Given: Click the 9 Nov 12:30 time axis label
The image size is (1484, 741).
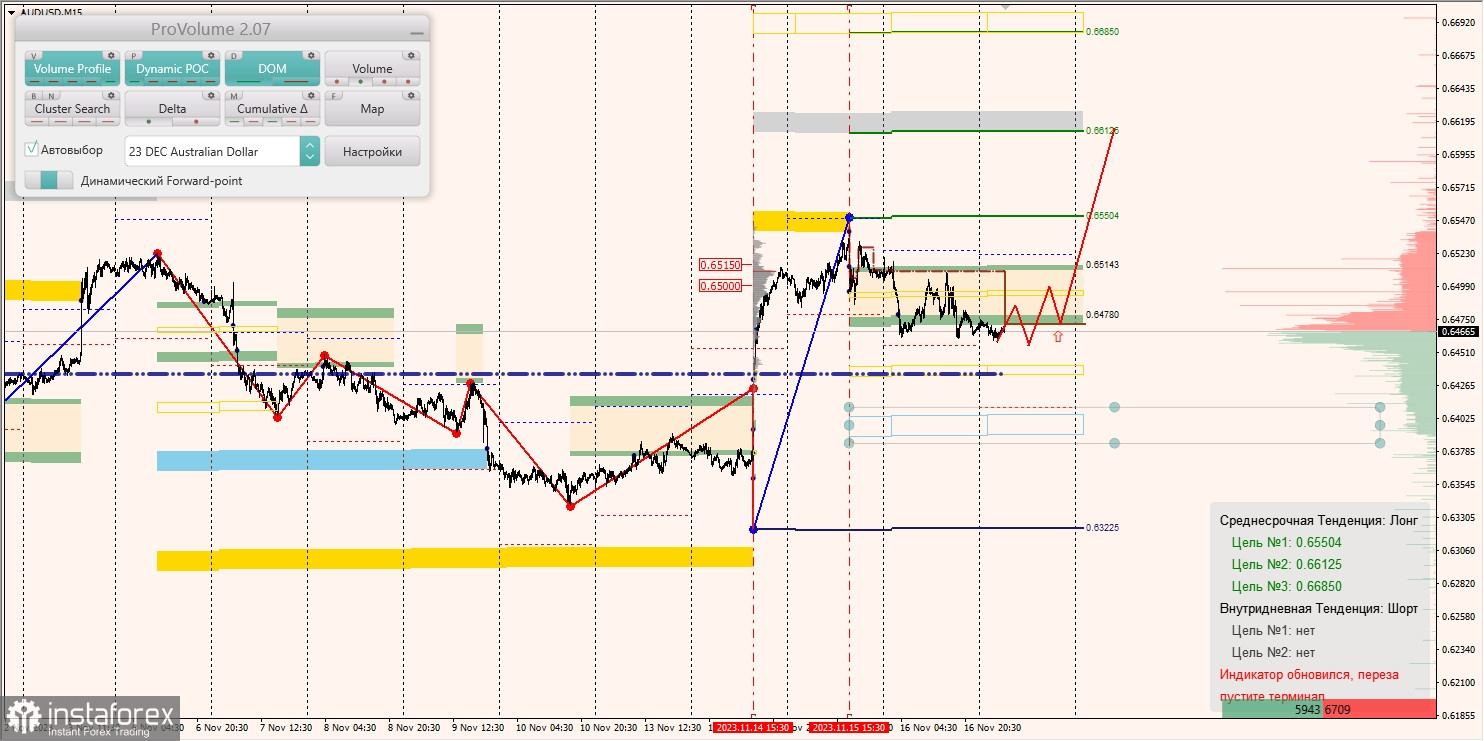Looking at the screenshot, I should click(x=477, y=728).
